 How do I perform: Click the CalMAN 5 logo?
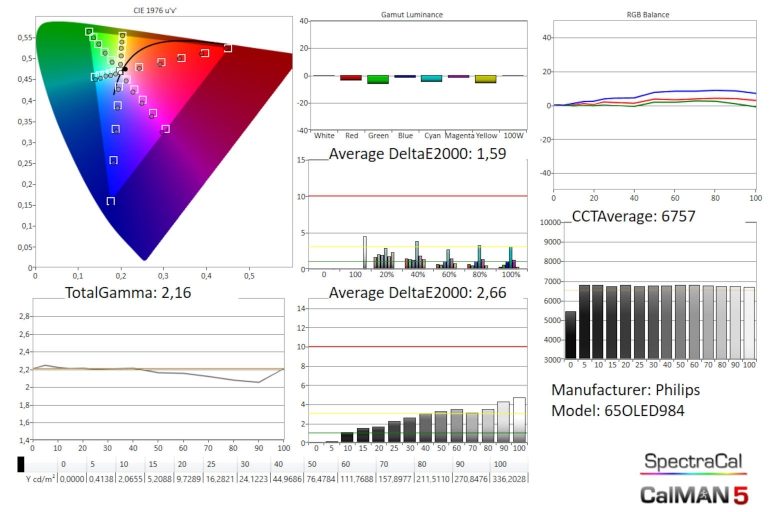(x=691, y=492)
